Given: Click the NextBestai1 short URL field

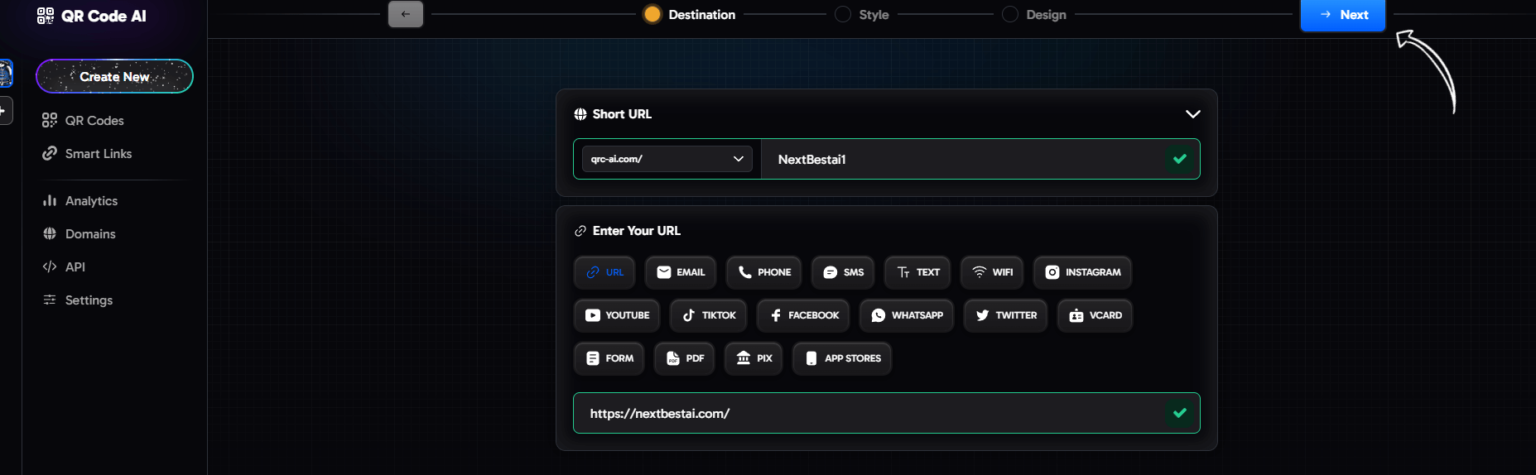Looking at the screenshot, I should pyautogui.click(x=963, y=159).
